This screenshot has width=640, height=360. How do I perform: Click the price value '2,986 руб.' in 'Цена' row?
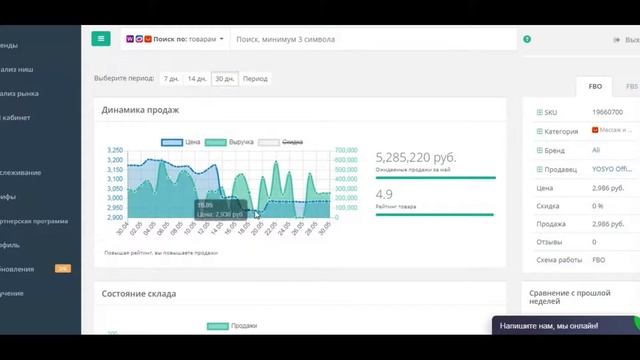click(x=608, y=188)
